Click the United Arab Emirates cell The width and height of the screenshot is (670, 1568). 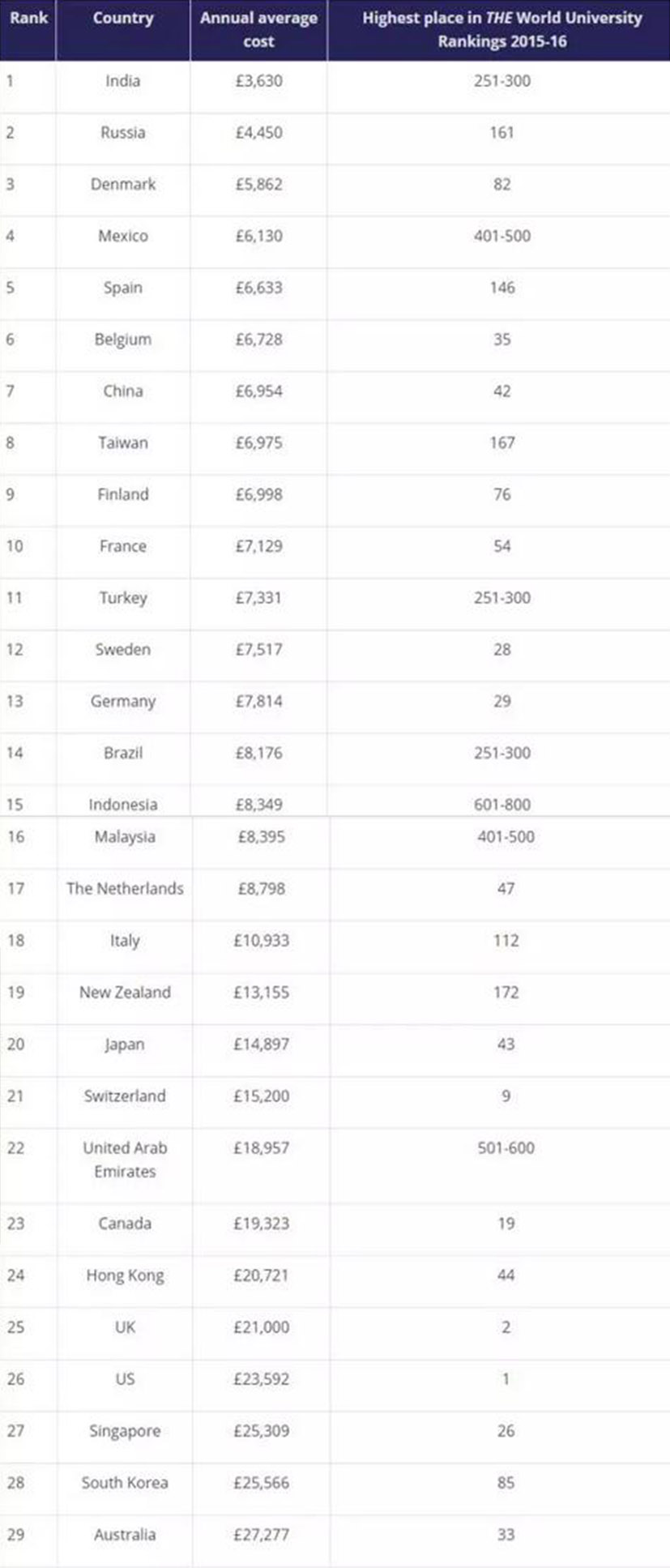[125, 1160]
